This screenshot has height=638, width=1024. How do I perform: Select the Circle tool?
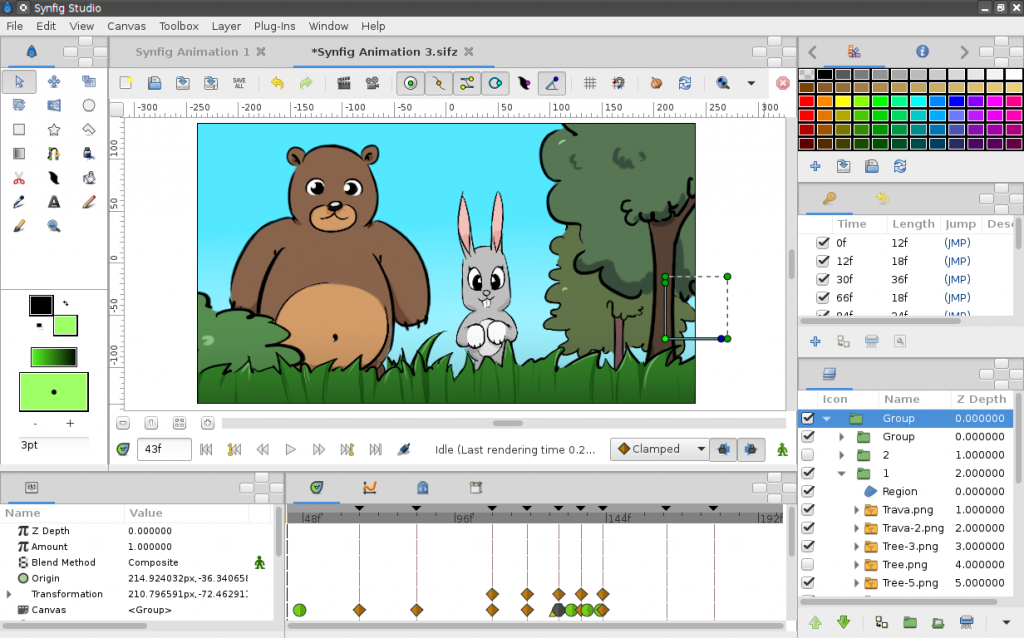tap(88, 105)
